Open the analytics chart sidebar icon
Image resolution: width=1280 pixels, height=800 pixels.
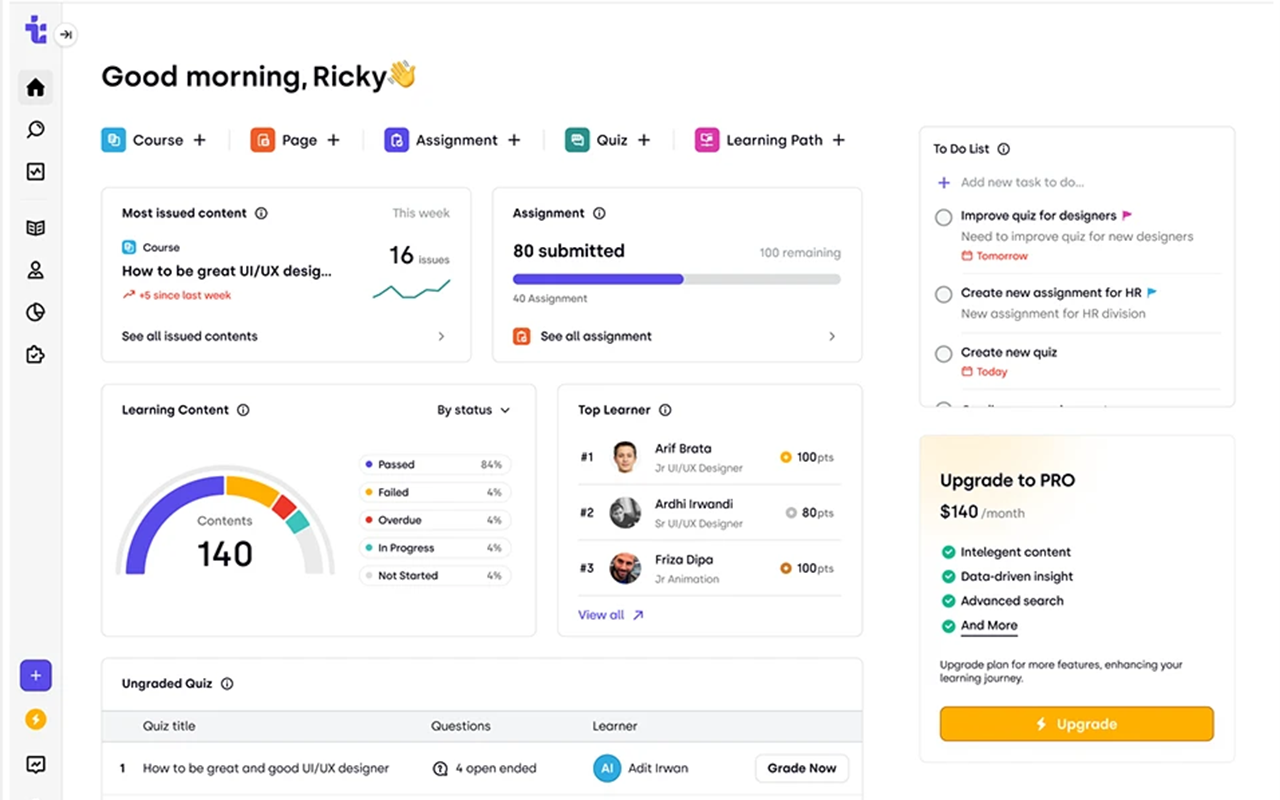click(36, 172)
